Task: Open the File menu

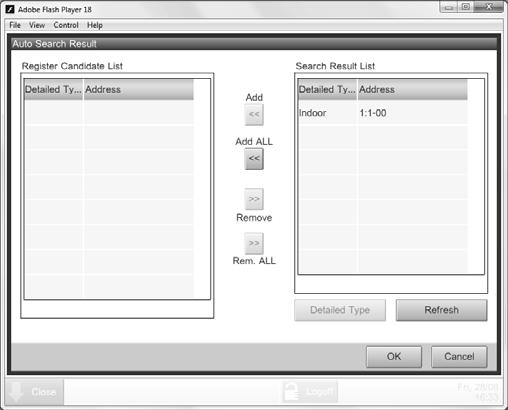Action: [15, 25]
